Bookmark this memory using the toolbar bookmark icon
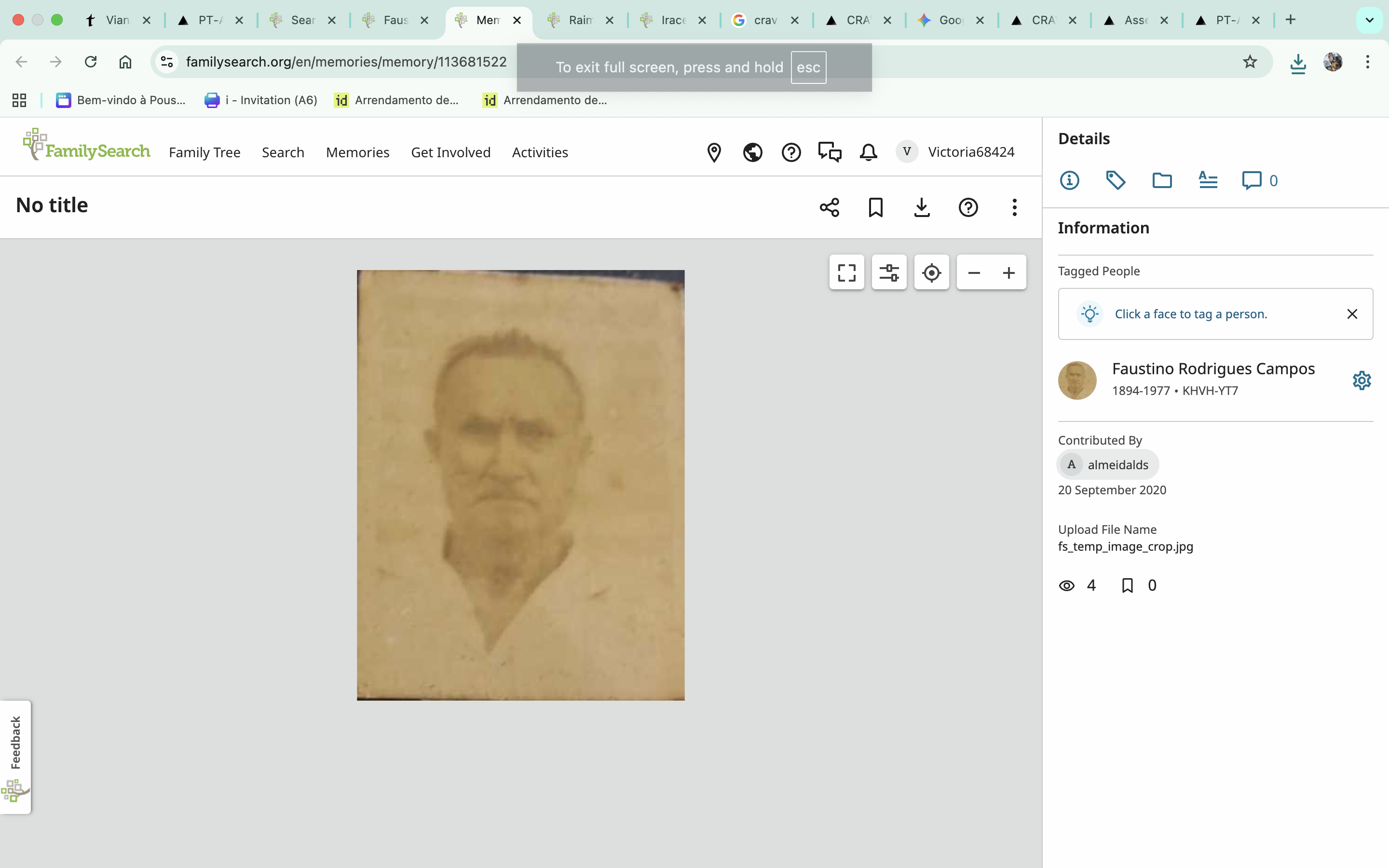Screen dimensions: 1389x868 pos(875,207)
